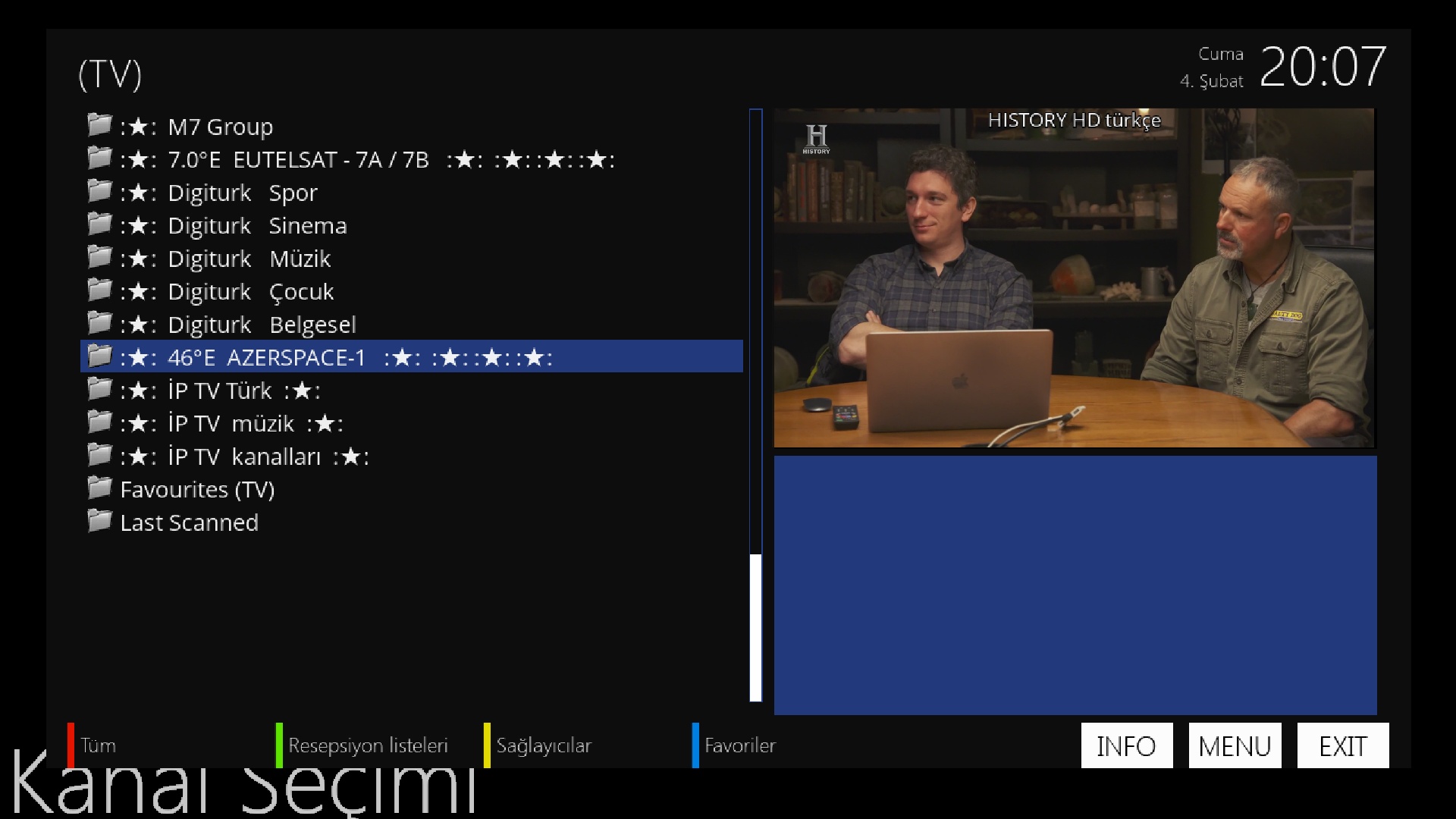Screen dimensions: 1456x819
Task: Click folder icon of 46°E AZERSPACE-1 row
Action: pyautogui.click(x=99, y=356)
